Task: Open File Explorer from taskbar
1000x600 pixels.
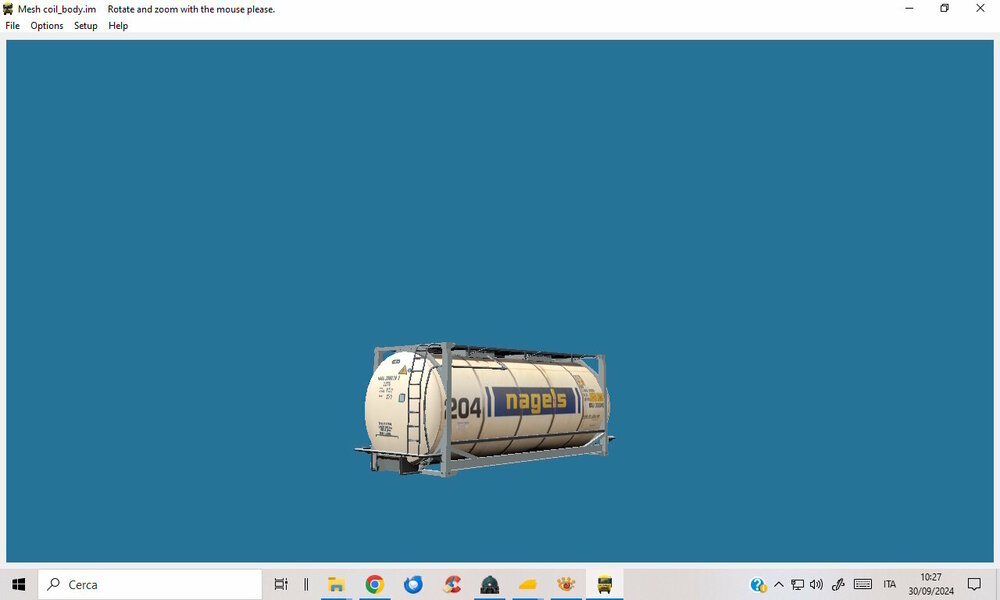Action: pos(336,584)
